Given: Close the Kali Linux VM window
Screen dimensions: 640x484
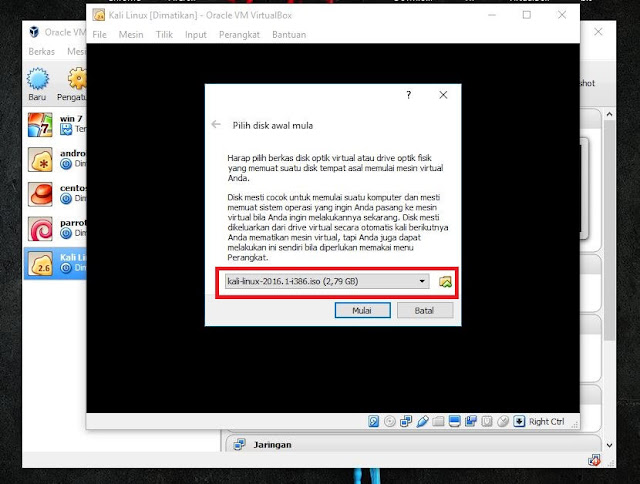Looking at the screenshot, I should (562, 15).
